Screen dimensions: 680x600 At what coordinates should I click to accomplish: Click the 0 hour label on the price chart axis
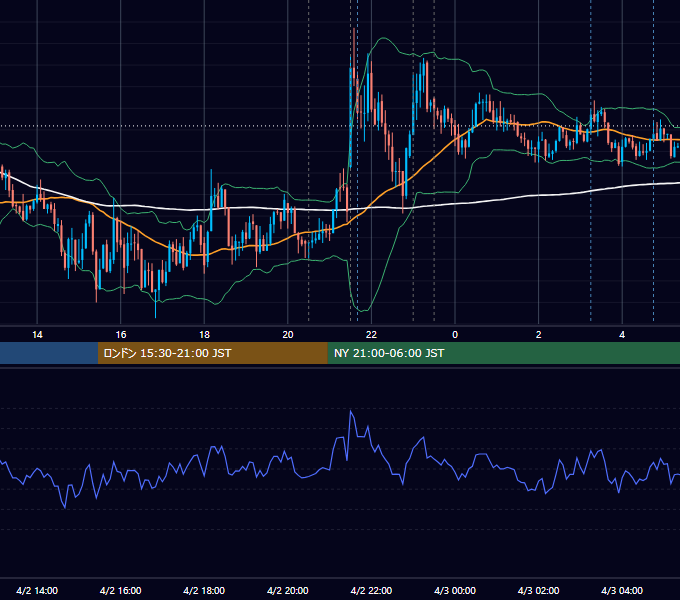coord(455,335)
